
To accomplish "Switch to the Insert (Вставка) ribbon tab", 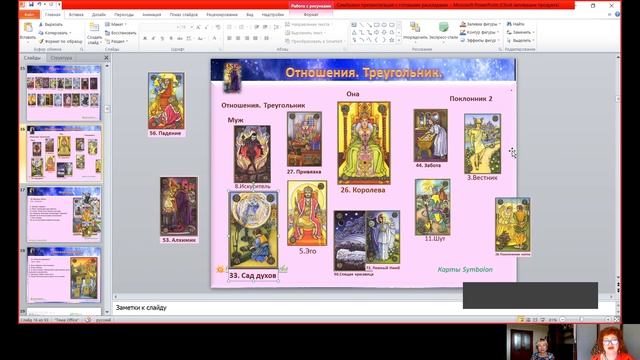I will coord(76,14).
